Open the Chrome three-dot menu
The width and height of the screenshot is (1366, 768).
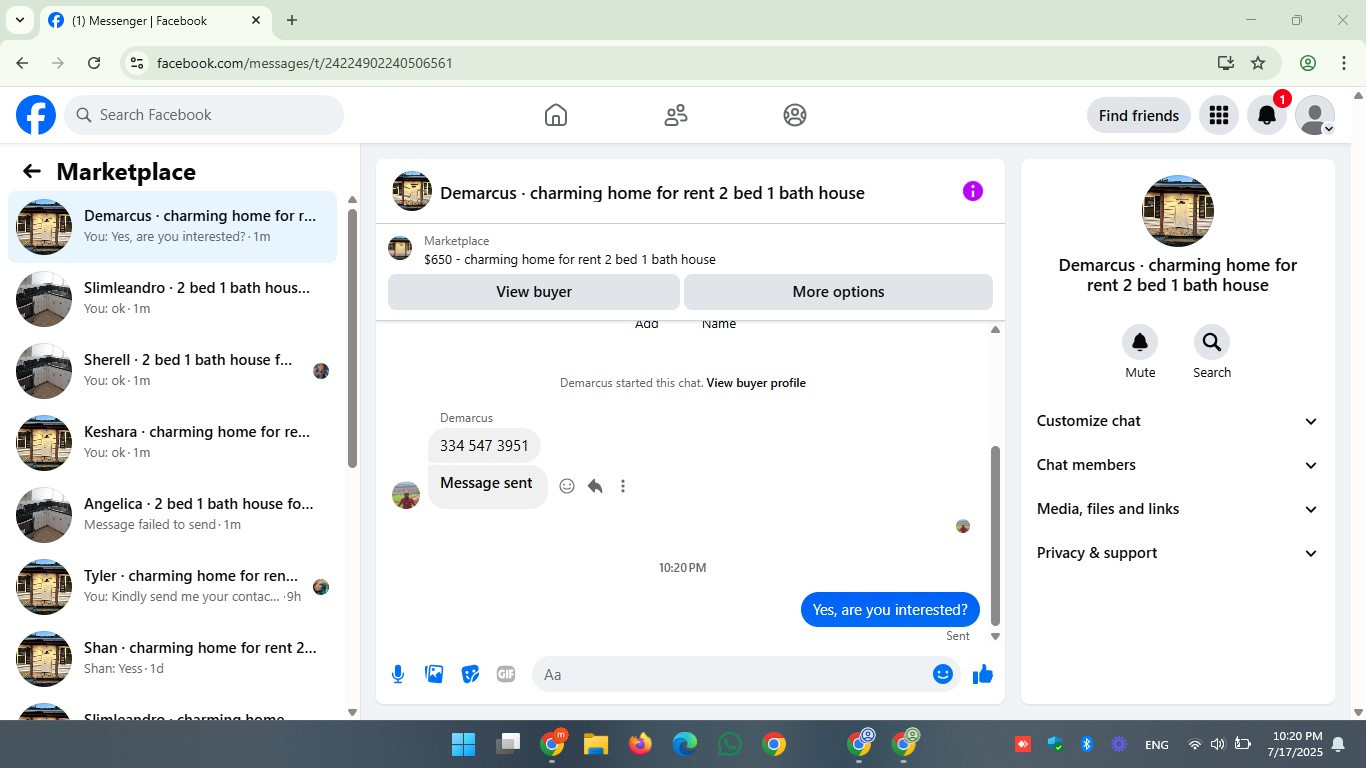click(1344, 63)
